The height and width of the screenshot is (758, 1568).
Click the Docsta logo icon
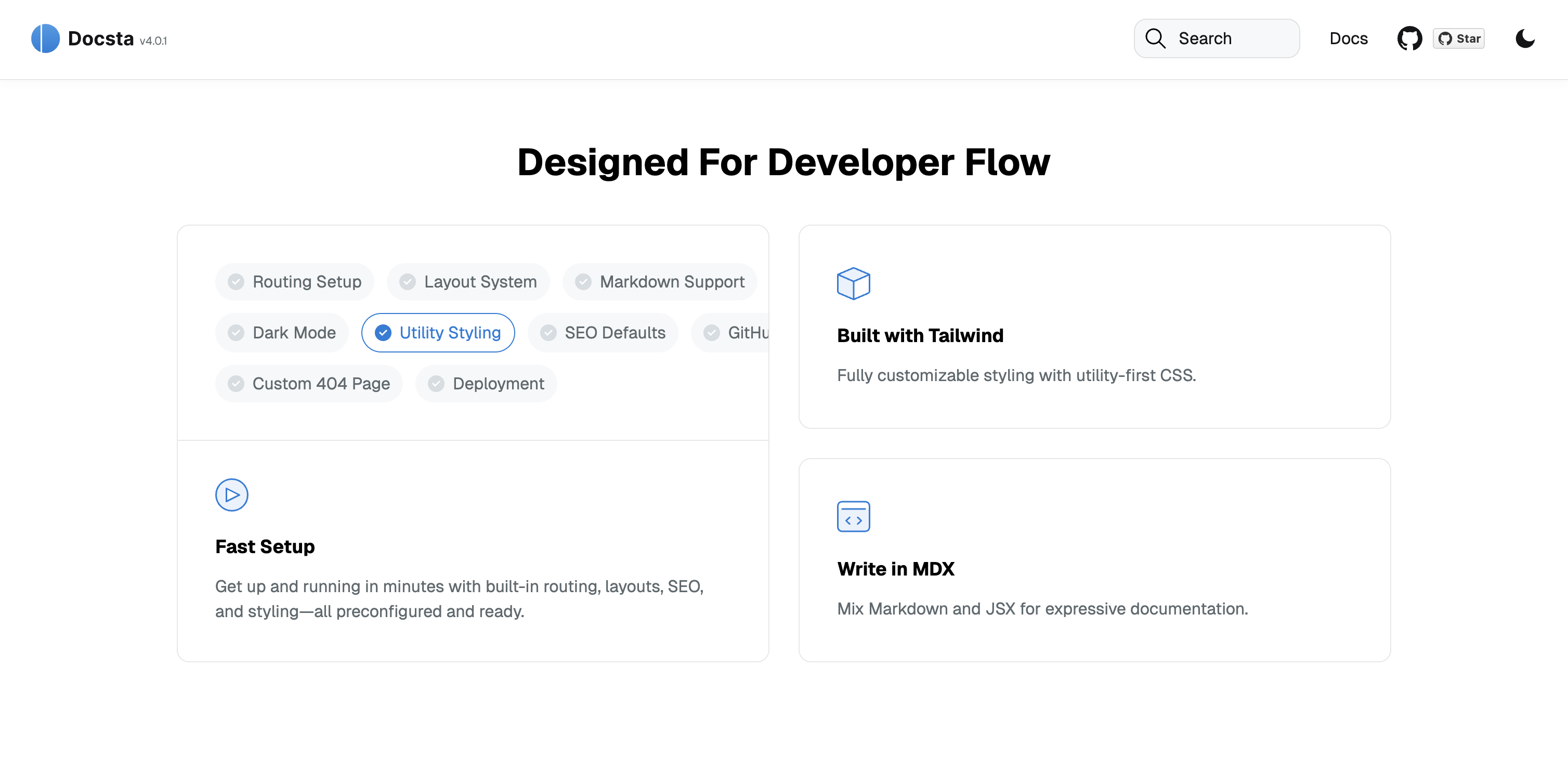pos(45,38)
